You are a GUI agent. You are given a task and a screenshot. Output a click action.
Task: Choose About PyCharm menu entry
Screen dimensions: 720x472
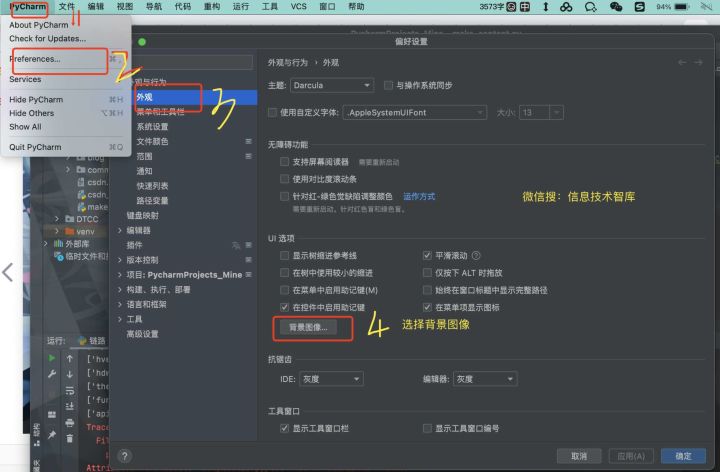pos(39,25)
